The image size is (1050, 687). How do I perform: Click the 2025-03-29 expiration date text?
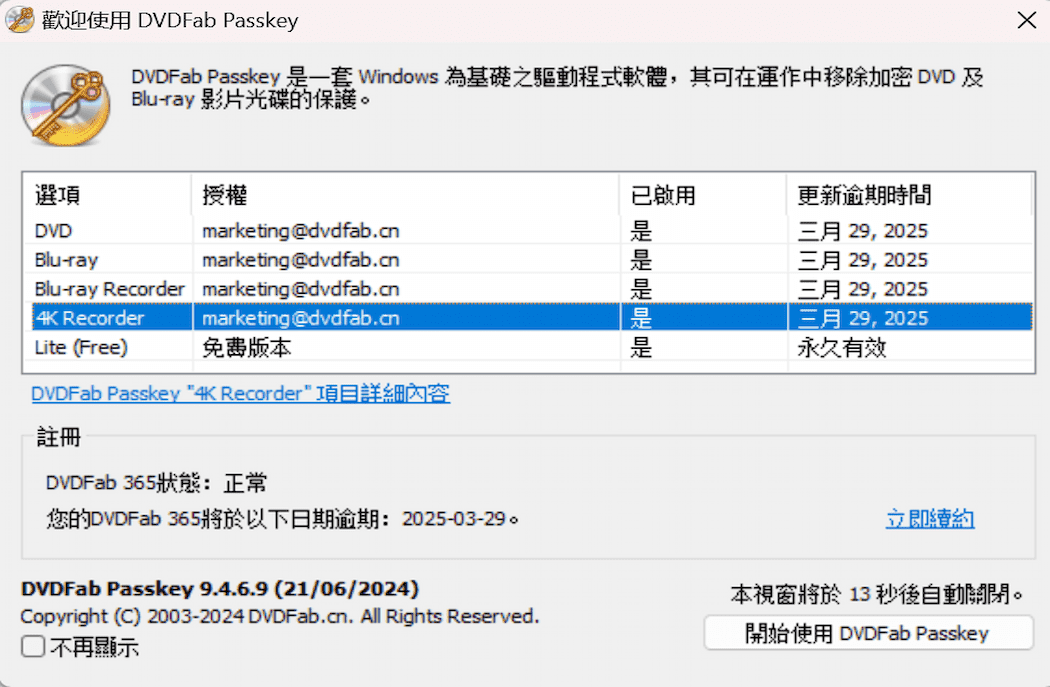coord(453,519)
